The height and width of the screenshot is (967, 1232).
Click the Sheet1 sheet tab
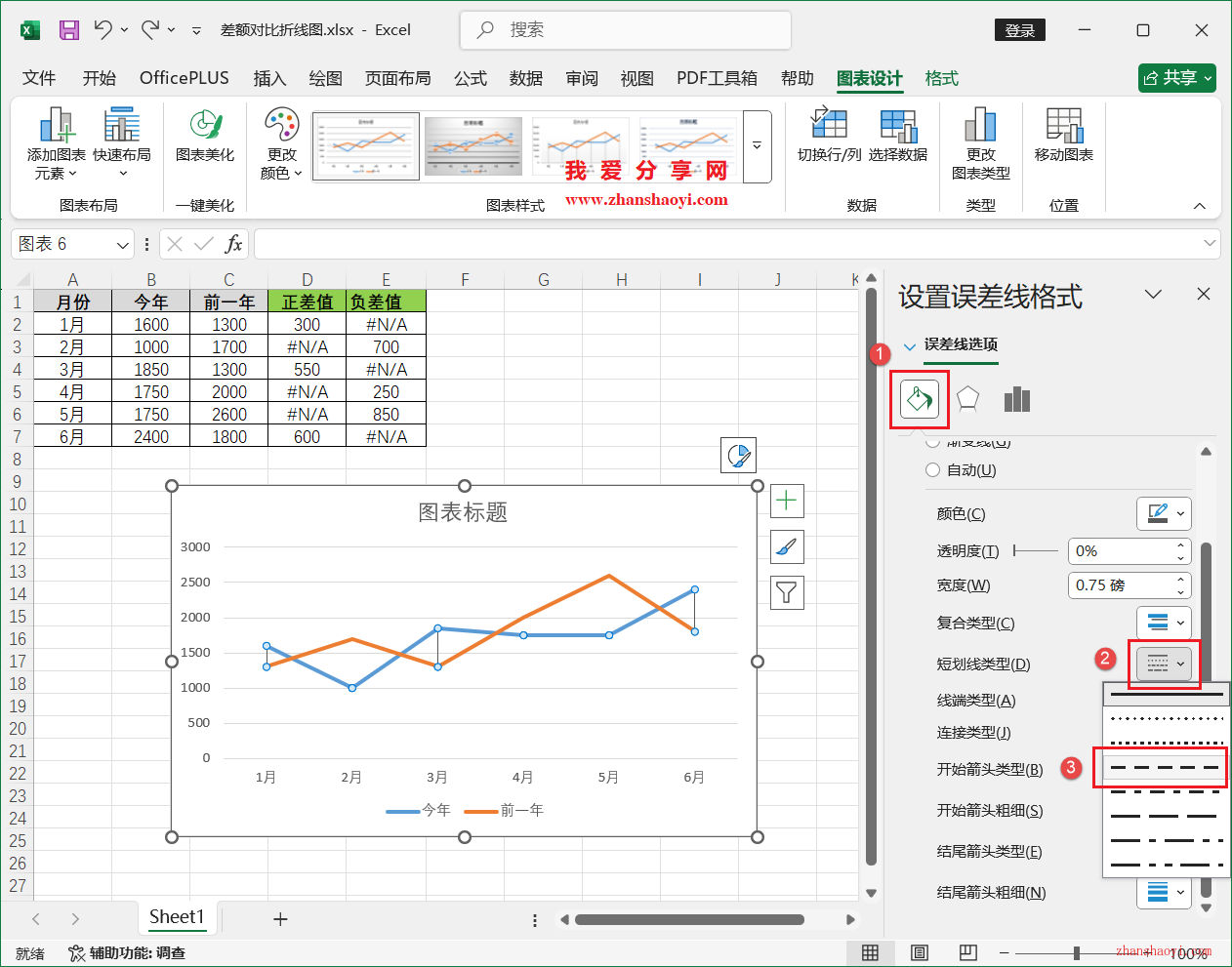coord(178,917)
